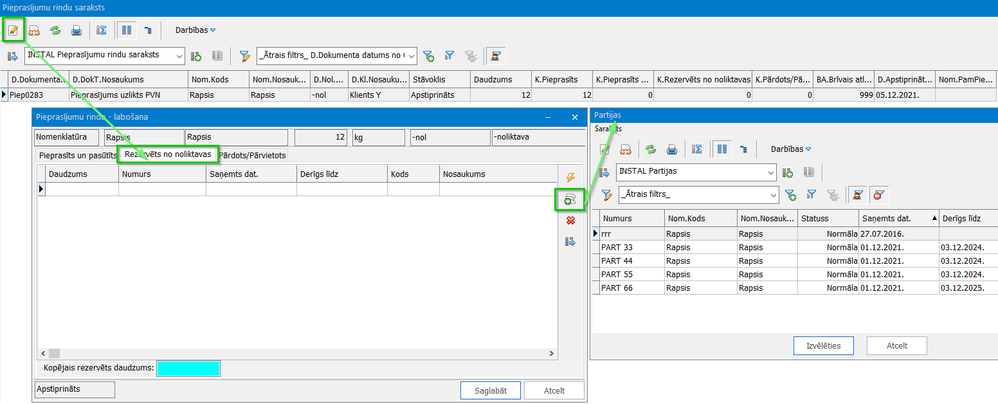The image size is (998, 404).
Task: Select the PART 66 row in Partijas
Action: click(x=795, y=289)
